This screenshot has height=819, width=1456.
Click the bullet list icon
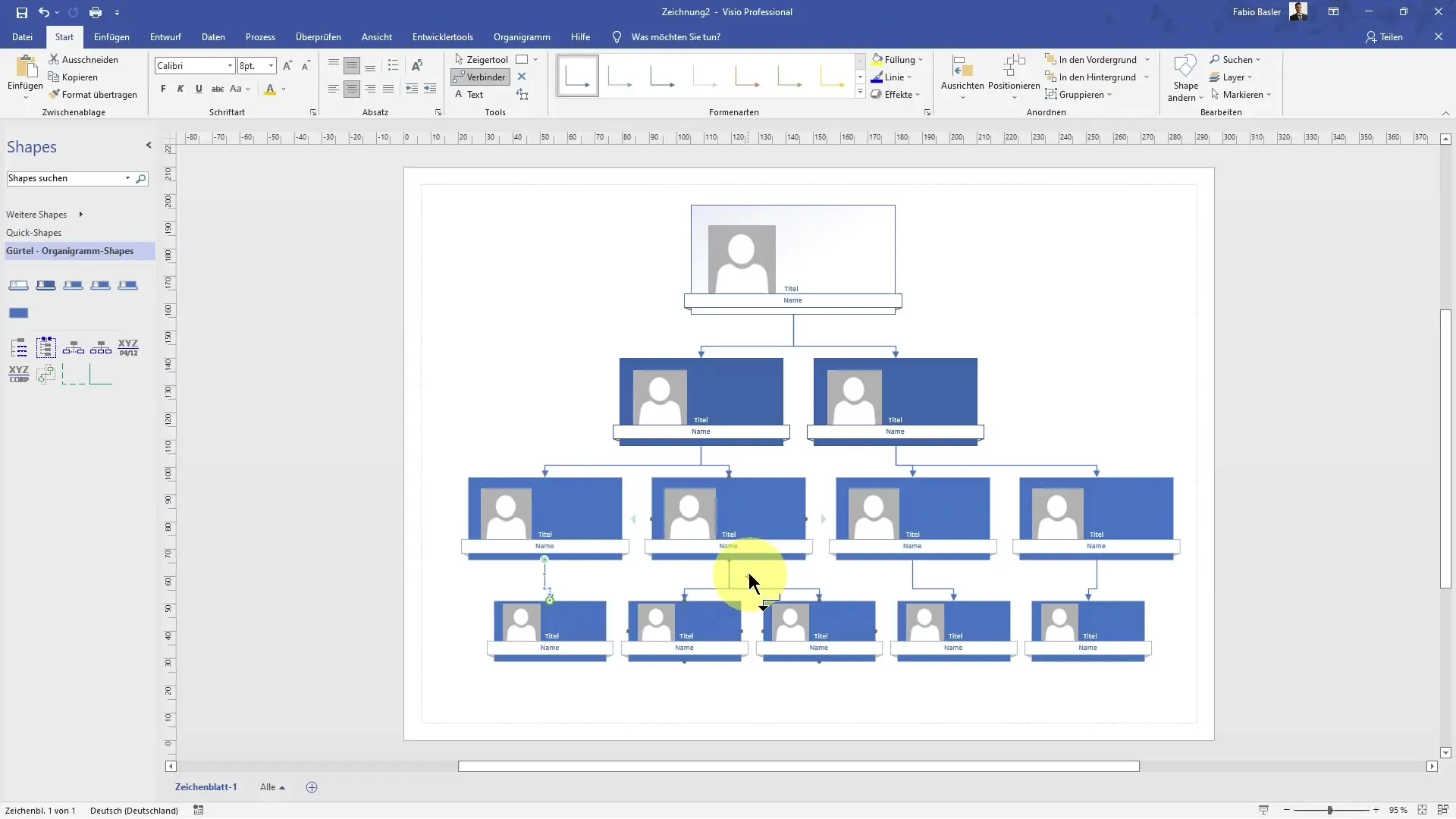393,66
